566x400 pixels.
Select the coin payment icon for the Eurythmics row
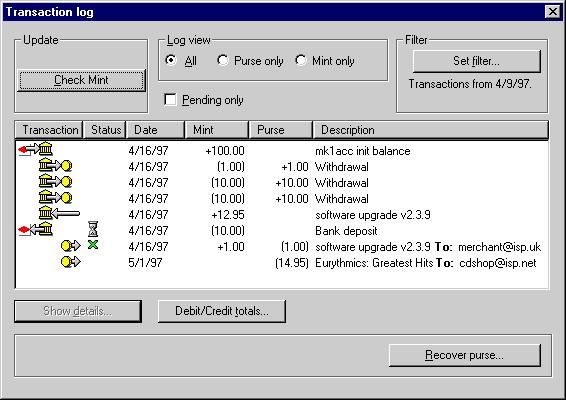pos(71,261)
